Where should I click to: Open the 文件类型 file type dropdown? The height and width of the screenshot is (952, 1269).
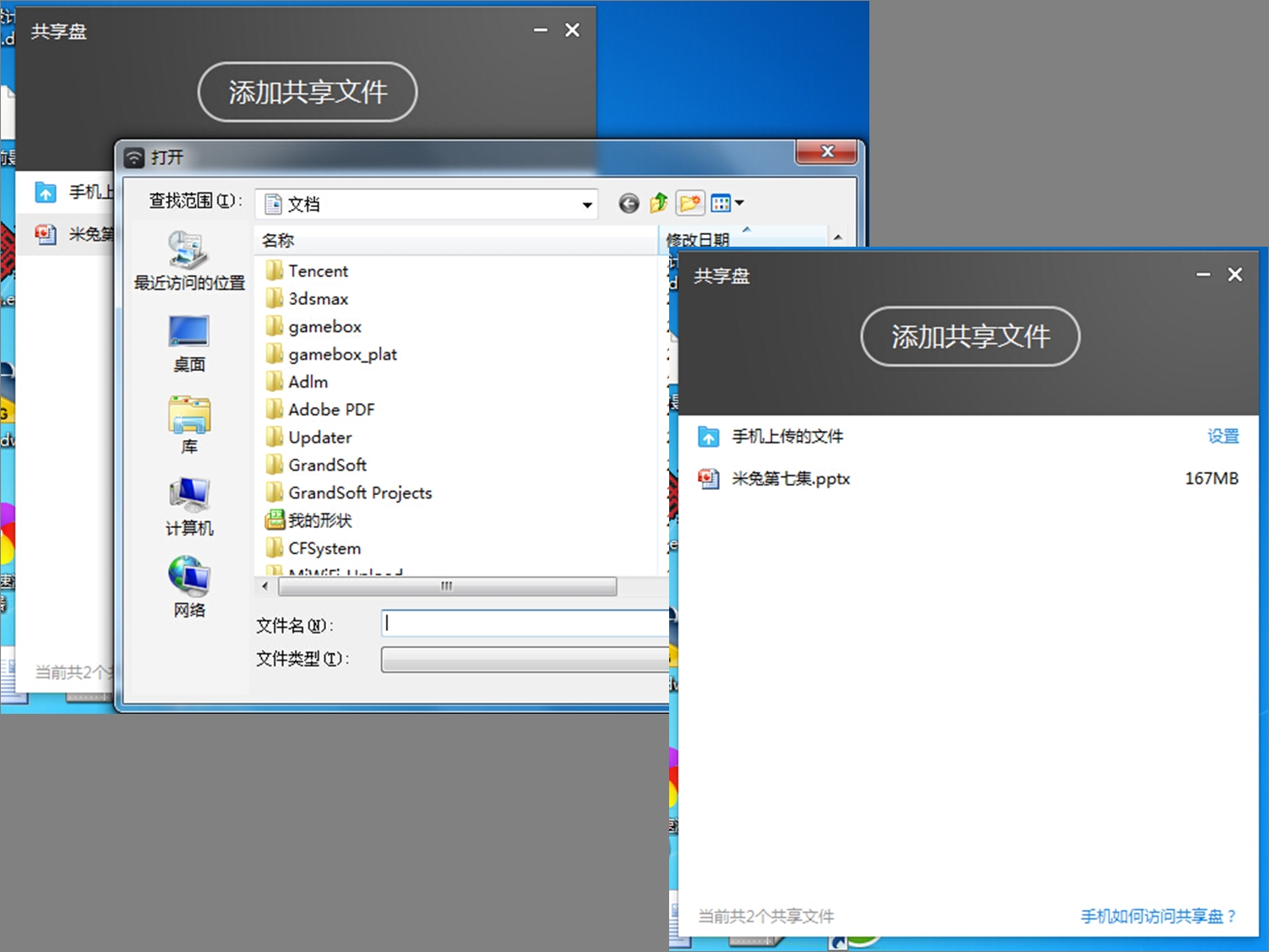point(524,660)
